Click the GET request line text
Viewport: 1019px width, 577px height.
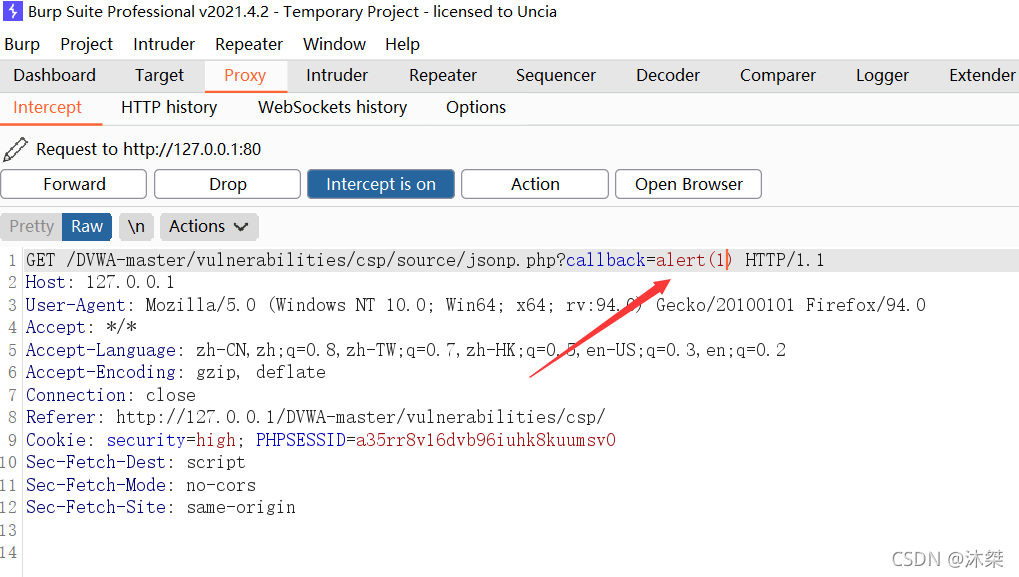[425, 261]
